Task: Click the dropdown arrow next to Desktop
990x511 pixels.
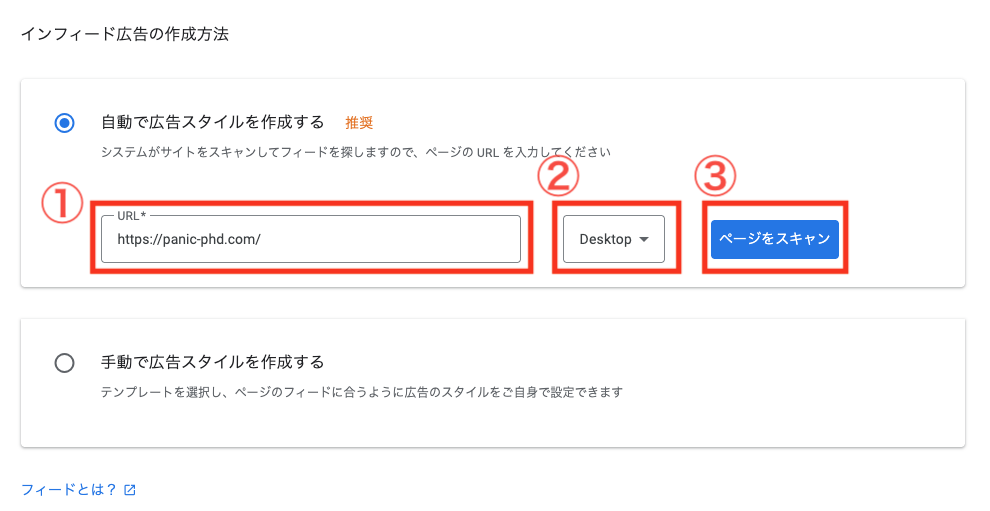Action: [644, 239]
